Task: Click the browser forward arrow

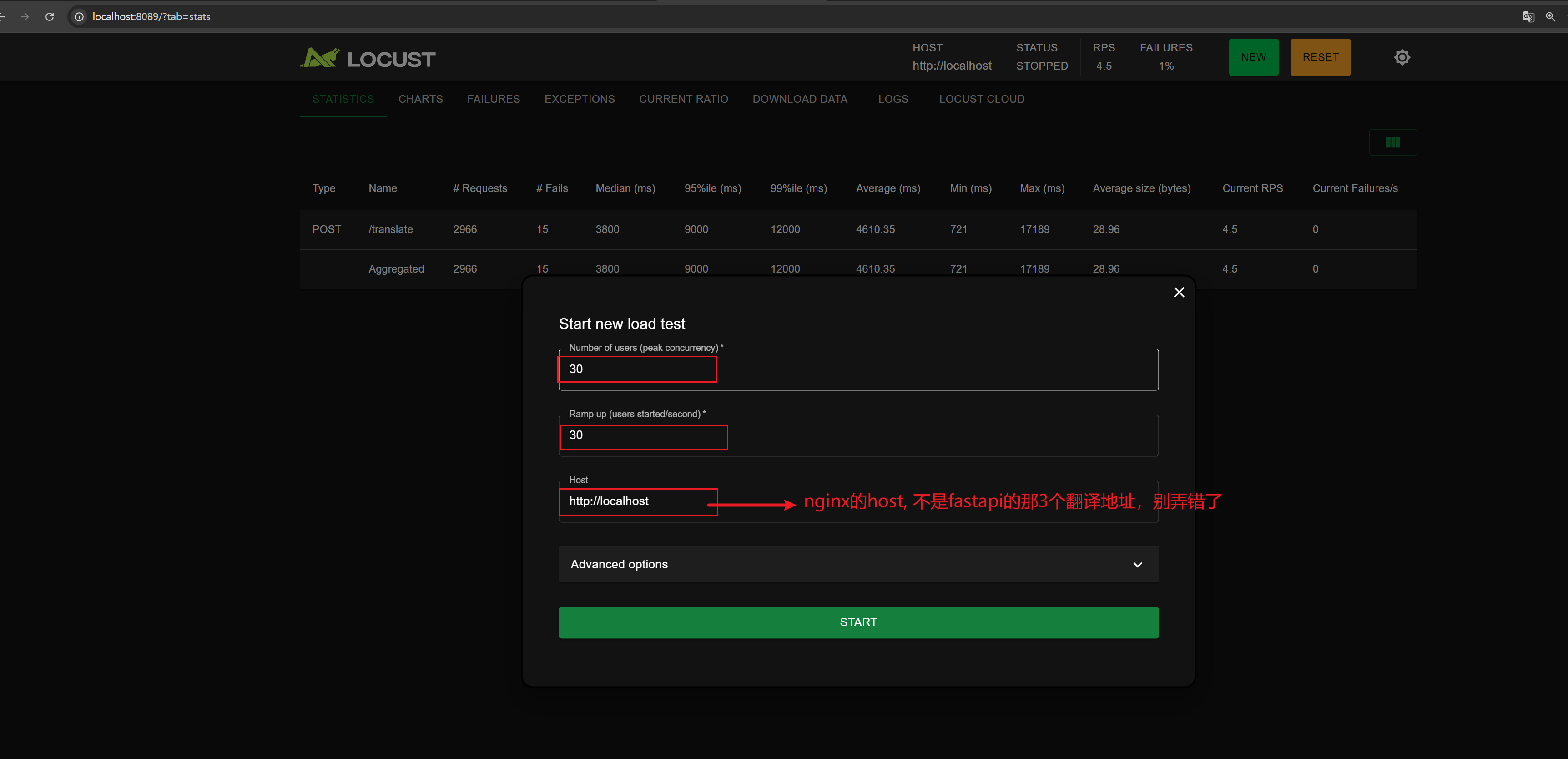Action: point(25,16)
